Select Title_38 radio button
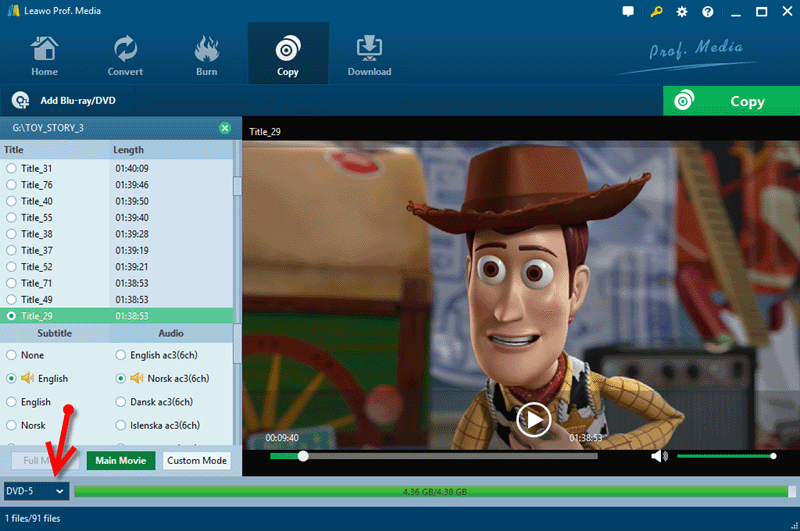 [x=11, y=234]
